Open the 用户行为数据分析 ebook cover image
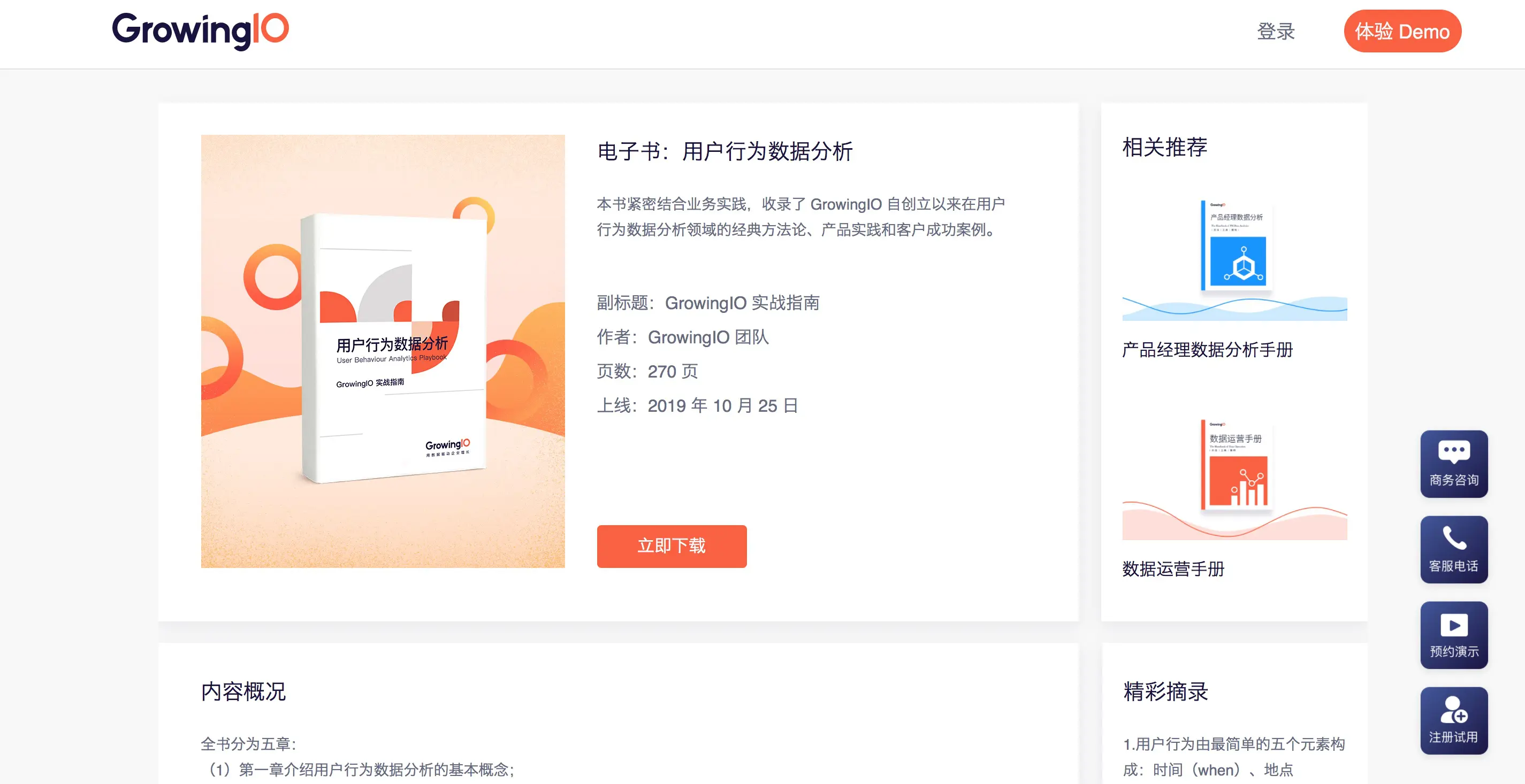This screenshot has width=1525, height=784. [x=383, y=351]
